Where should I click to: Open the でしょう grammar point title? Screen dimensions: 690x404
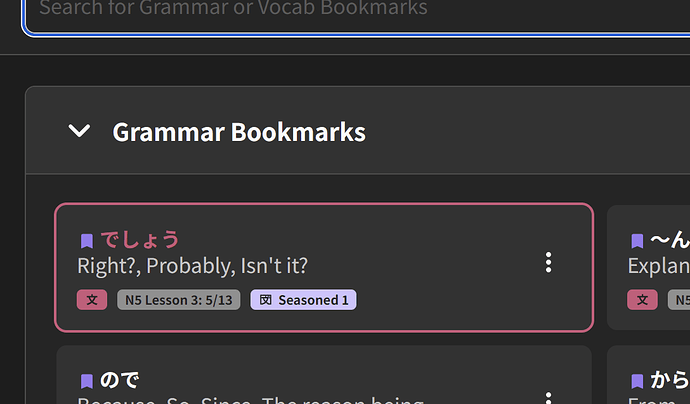(140, 240)
